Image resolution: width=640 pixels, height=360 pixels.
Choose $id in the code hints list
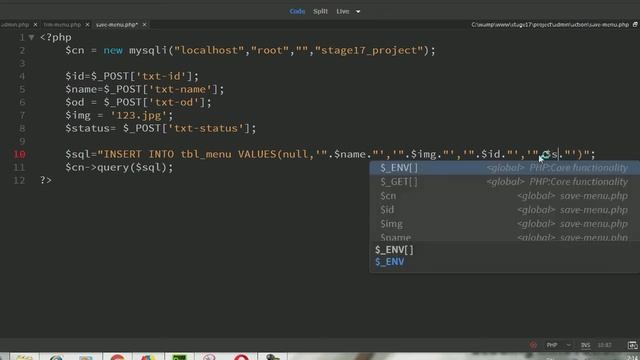coord(504,210)
